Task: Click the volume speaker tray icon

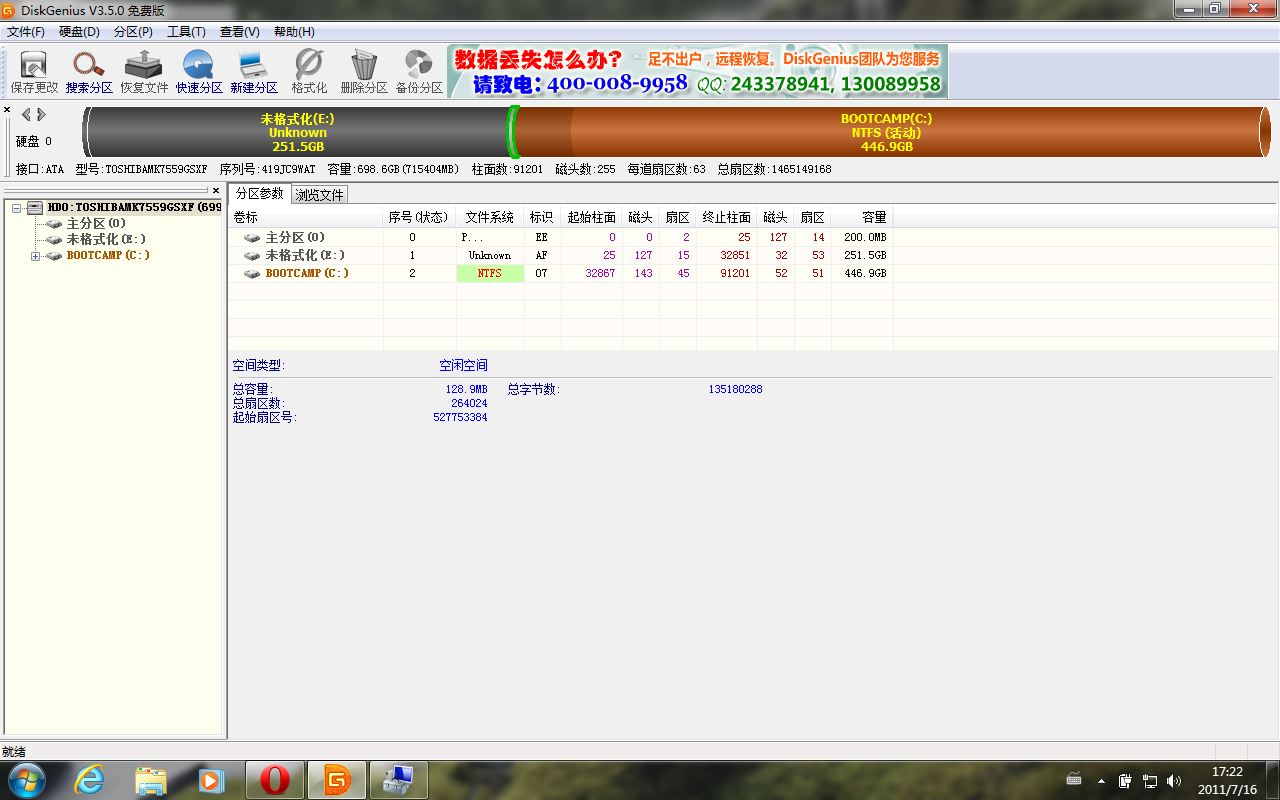Action: click(1173, 780)
